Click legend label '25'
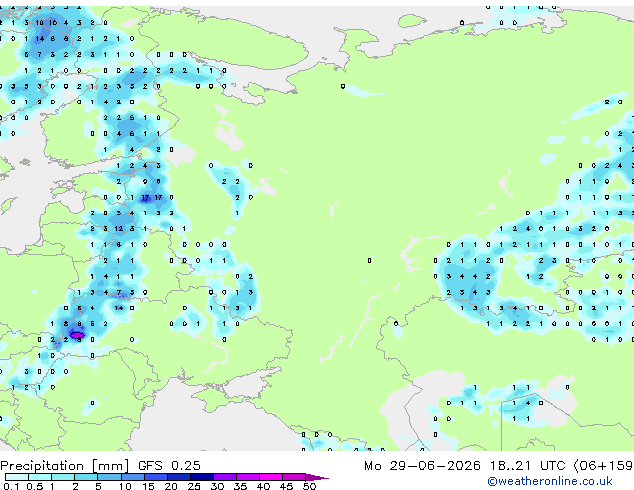Screen dimensions: 634x490 point(194,486)
